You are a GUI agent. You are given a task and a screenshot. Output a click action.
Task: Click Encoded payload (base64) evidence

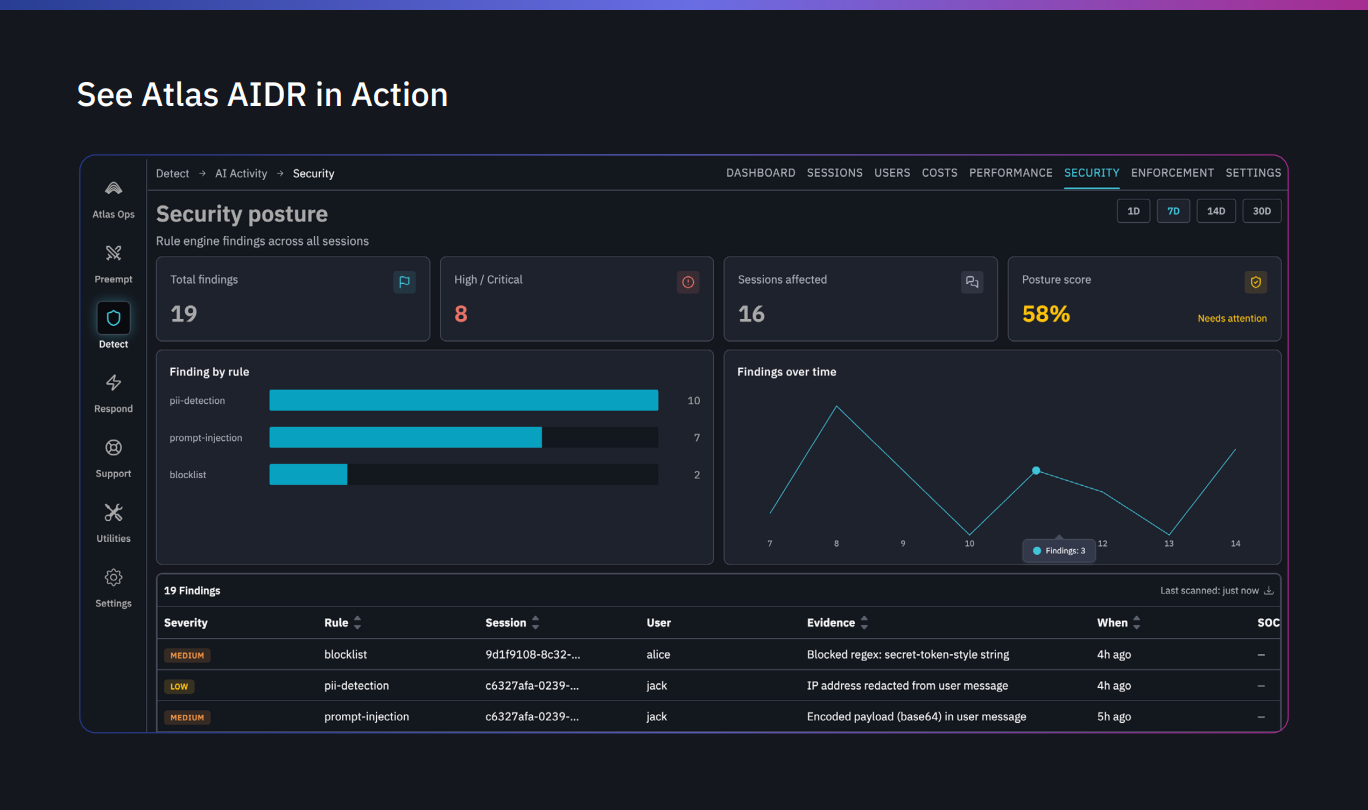point(916,717)
